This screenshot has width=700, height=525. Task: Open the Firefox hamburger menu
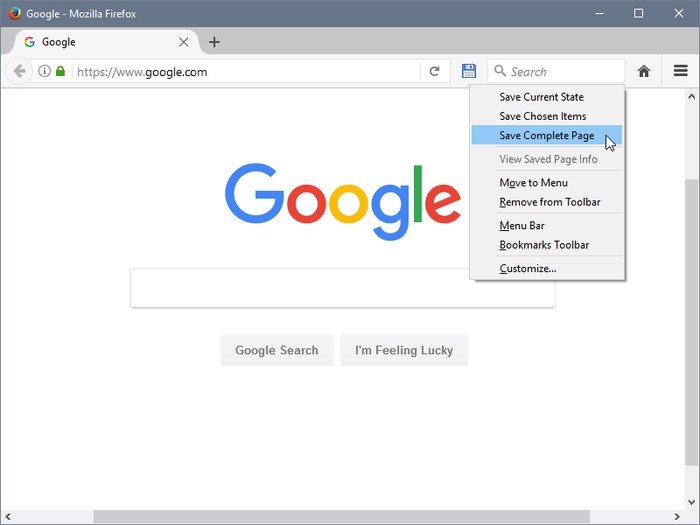[680, 71]
